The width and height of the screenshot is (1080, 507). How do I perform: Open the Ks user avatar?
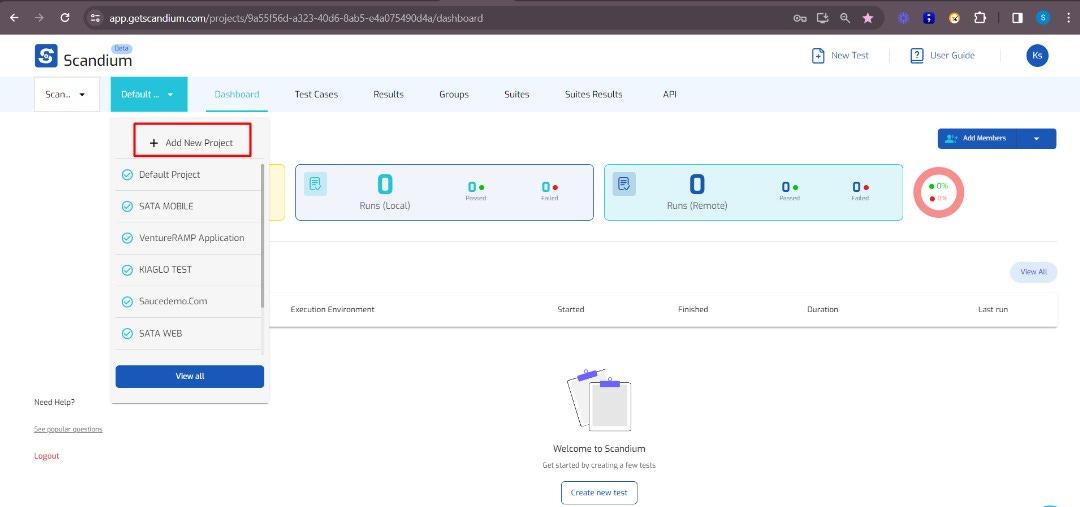click(x=1037, y=56)
